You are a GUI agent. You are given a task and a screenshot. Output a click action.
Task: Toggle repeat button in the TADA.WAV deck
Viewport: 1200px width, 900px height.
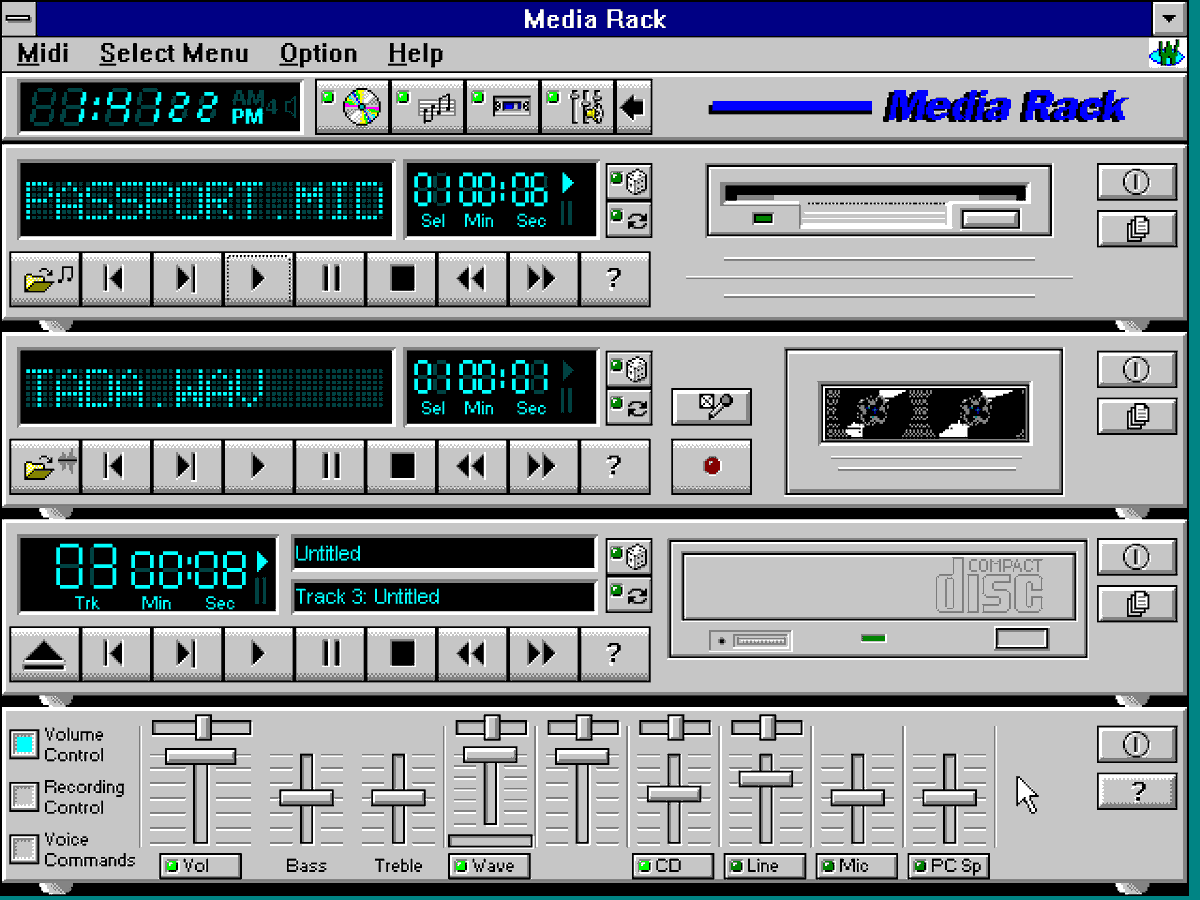coord(629,406)
